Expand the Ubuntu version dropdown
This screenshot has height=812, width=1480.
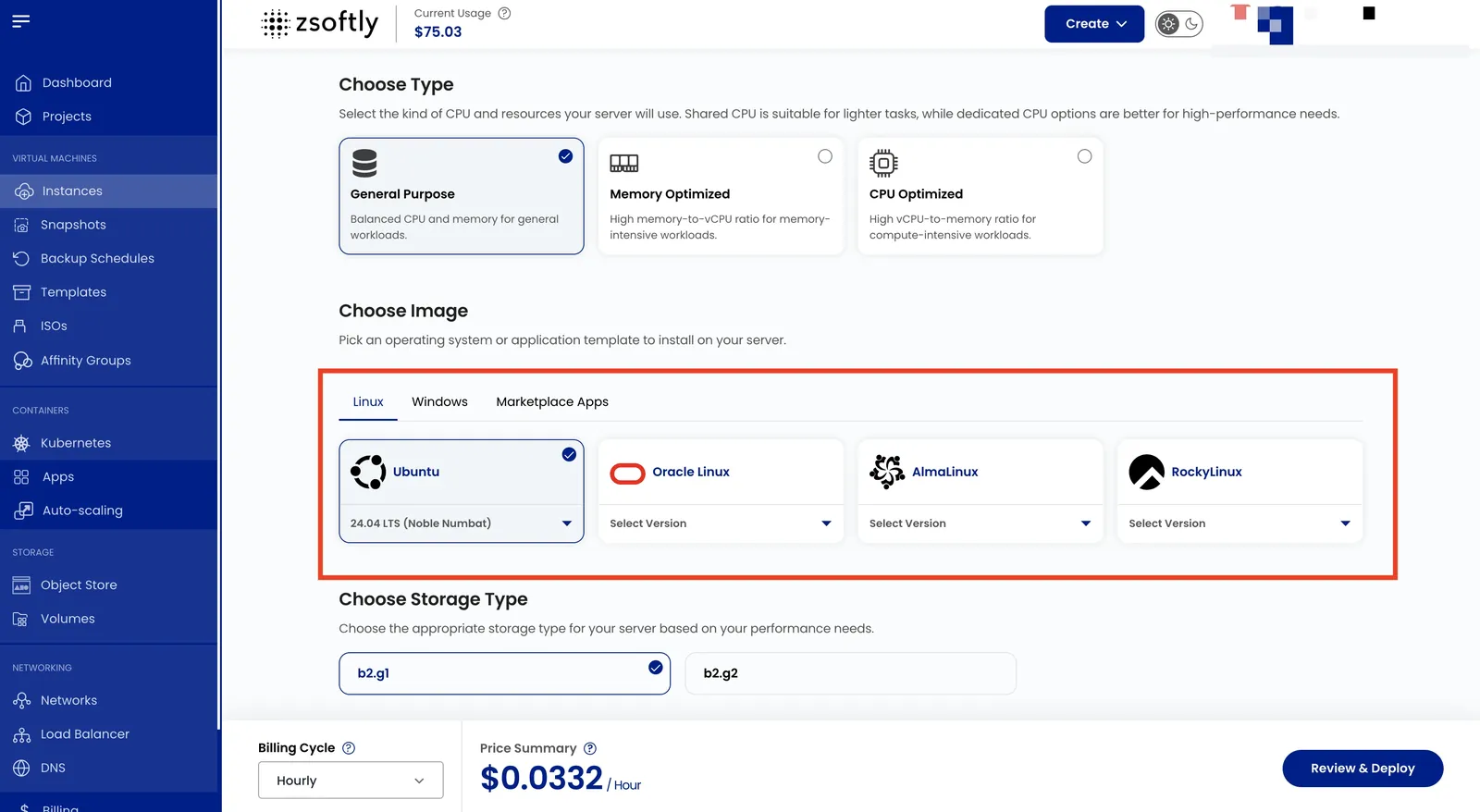point(462,523)
